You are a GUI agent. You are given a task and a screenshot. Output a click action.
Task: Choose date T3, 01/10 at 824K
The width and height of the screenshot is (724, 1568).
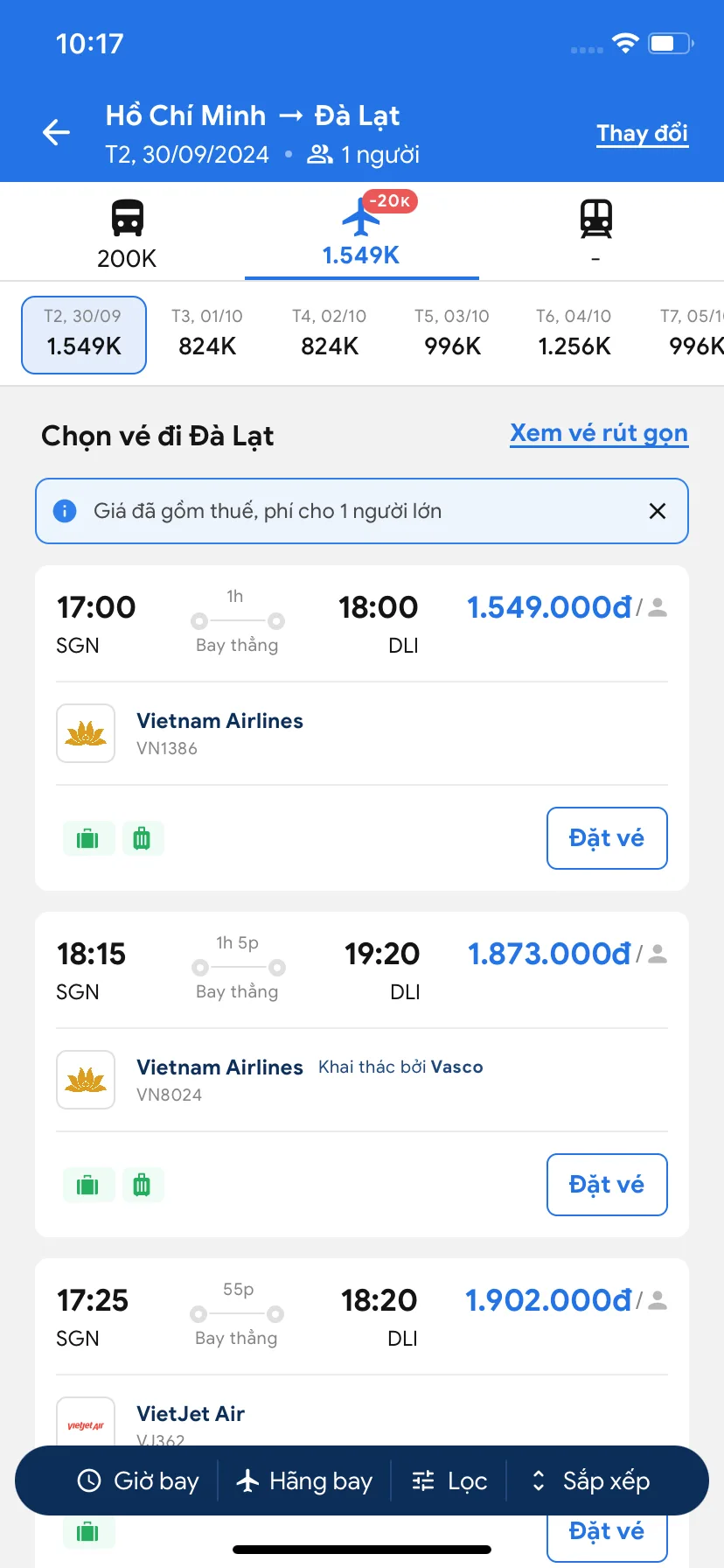tap(207, 333)
